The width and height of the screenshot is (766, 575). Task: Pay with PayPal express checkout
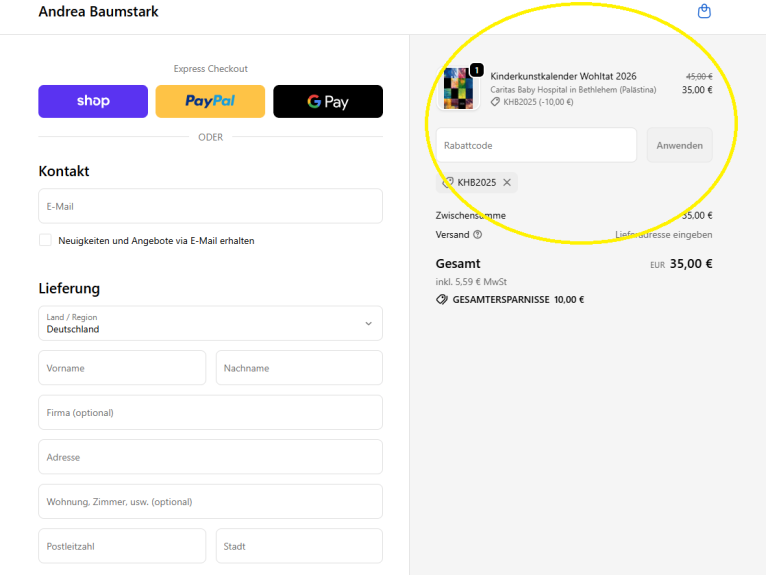(x=210, y=101)
